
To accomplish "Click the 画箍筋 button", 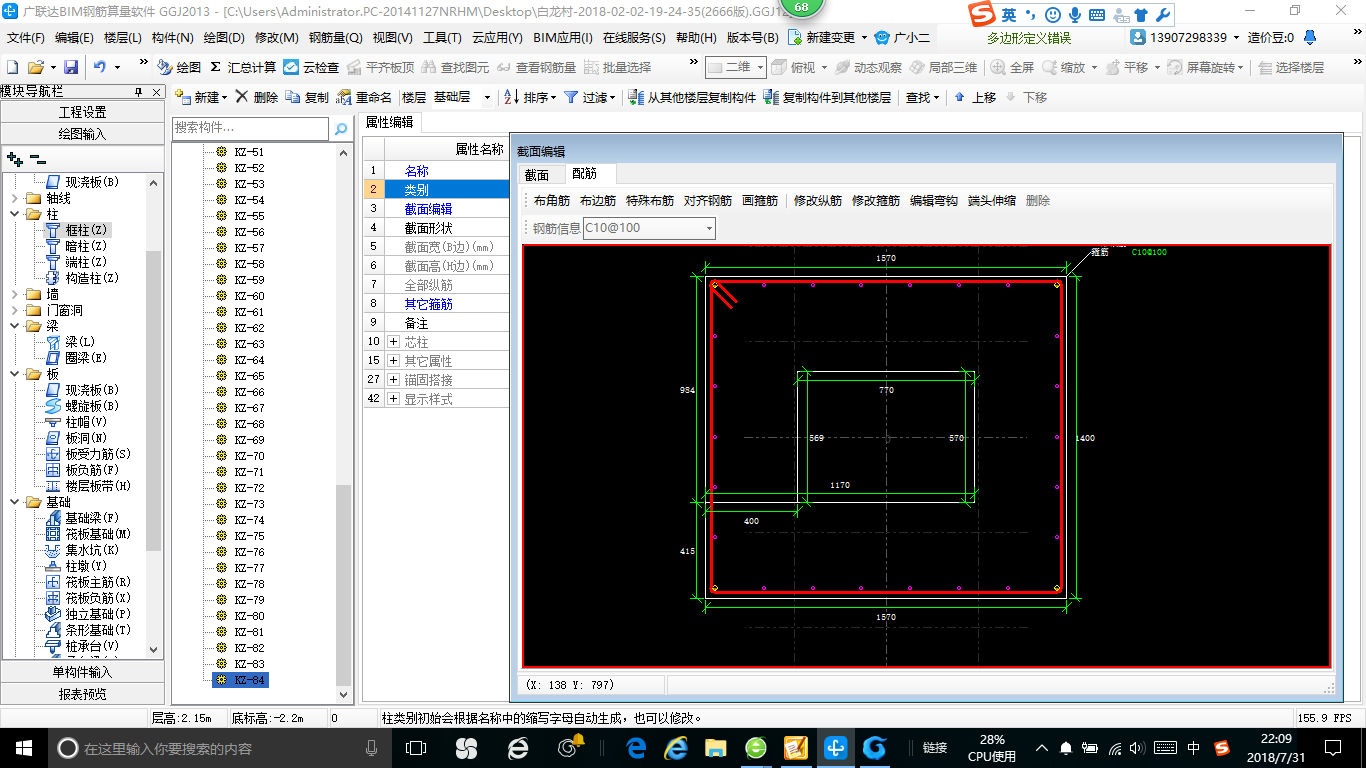I will click(x=760, y=201).
